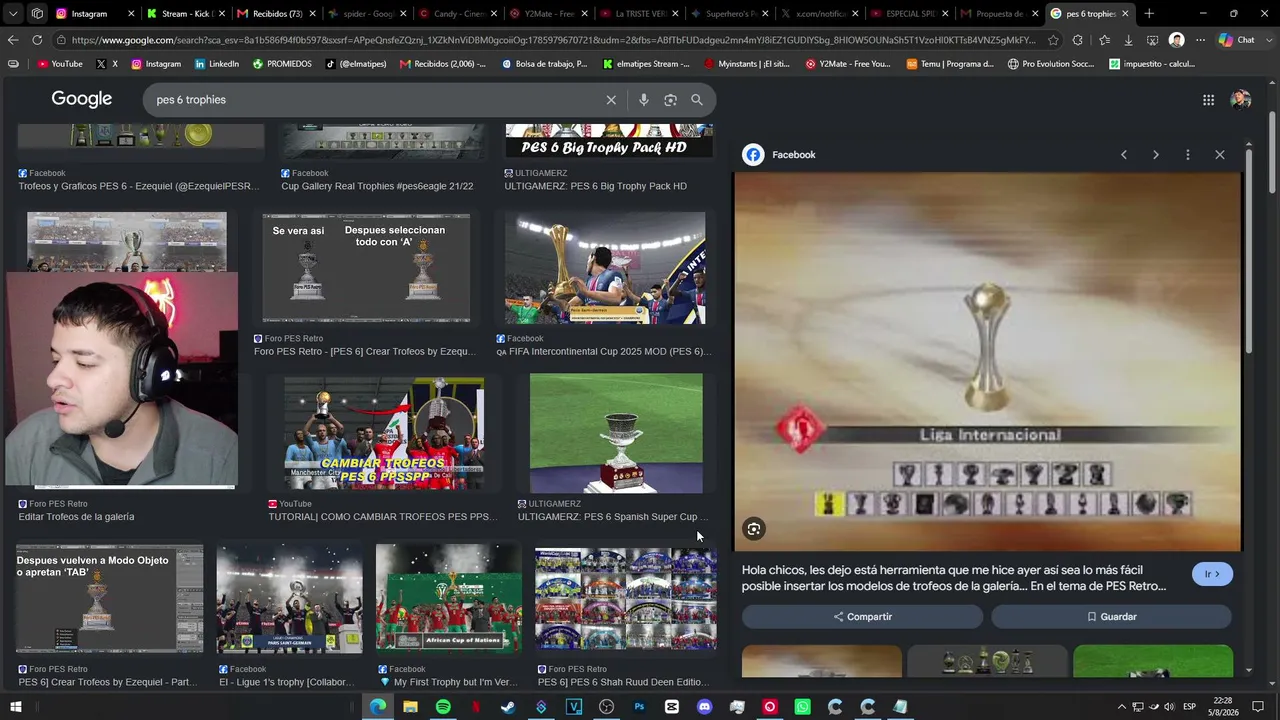This screenshot has width=1280, height=720.
Task: Click the Compartir share button
Action: 862,617
